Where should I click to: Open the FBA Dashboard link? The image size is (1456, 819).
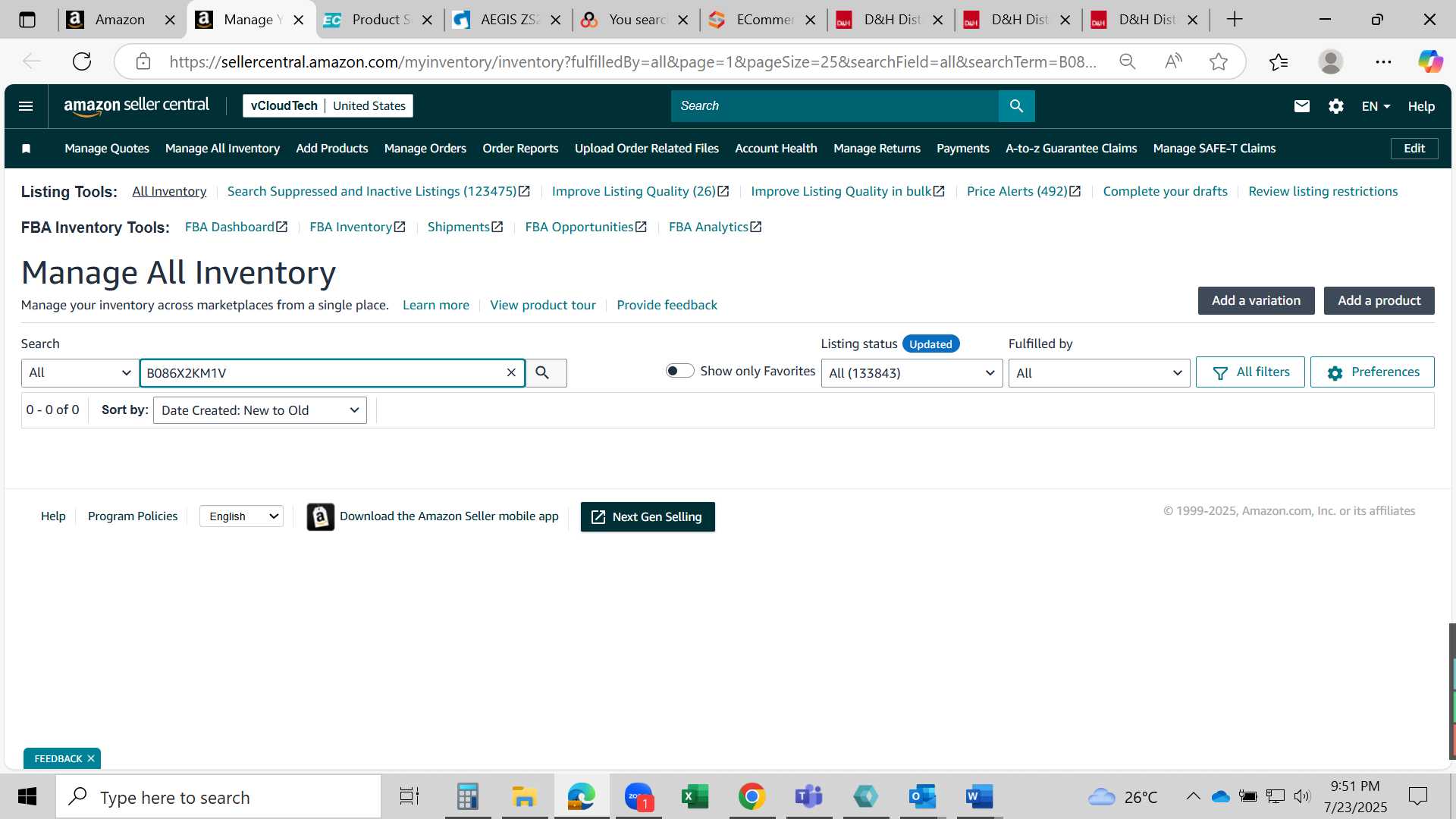click(x=237, y=227)
